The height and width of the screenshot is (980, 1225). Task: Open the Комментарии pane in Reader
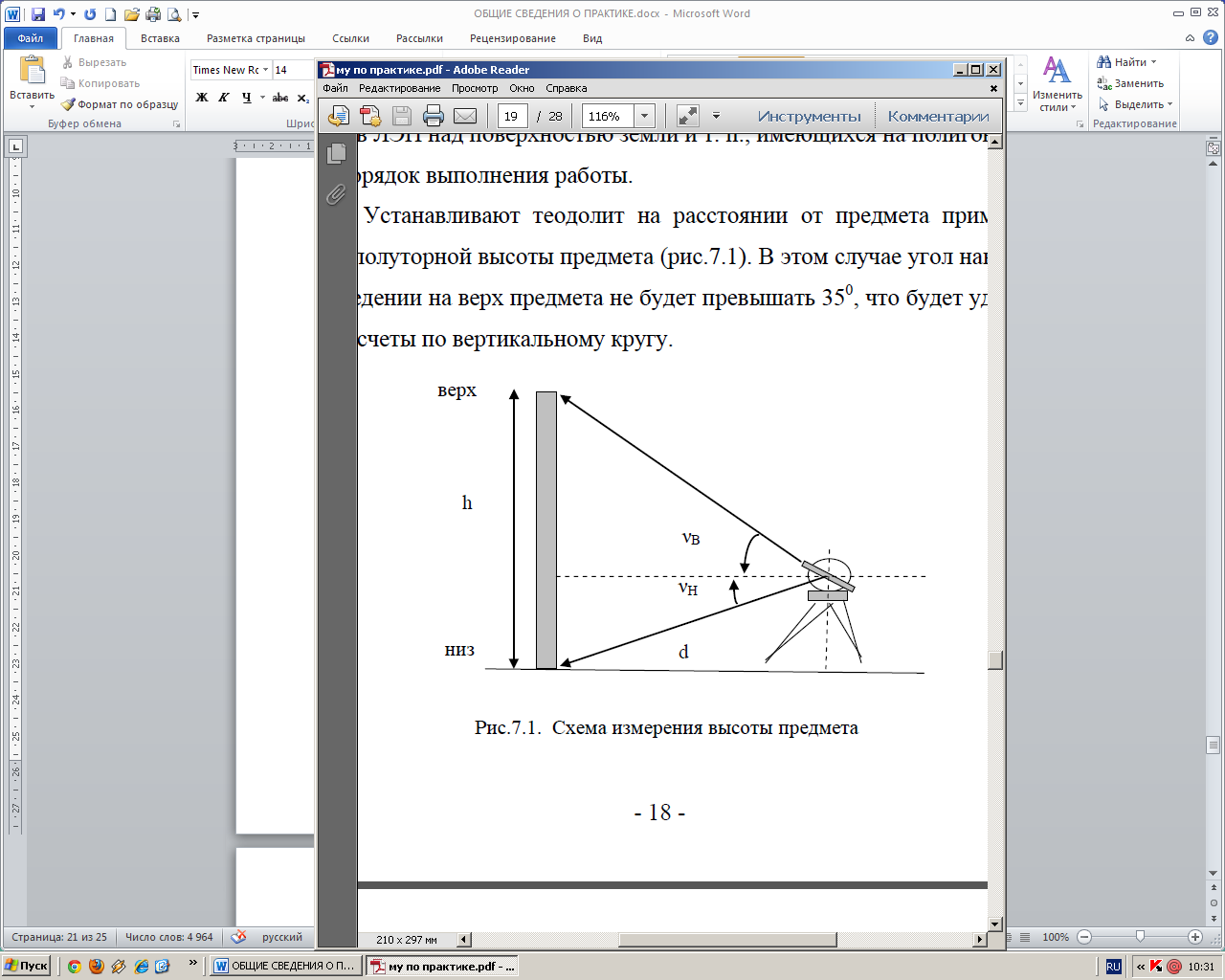click(x=938, y=116)
